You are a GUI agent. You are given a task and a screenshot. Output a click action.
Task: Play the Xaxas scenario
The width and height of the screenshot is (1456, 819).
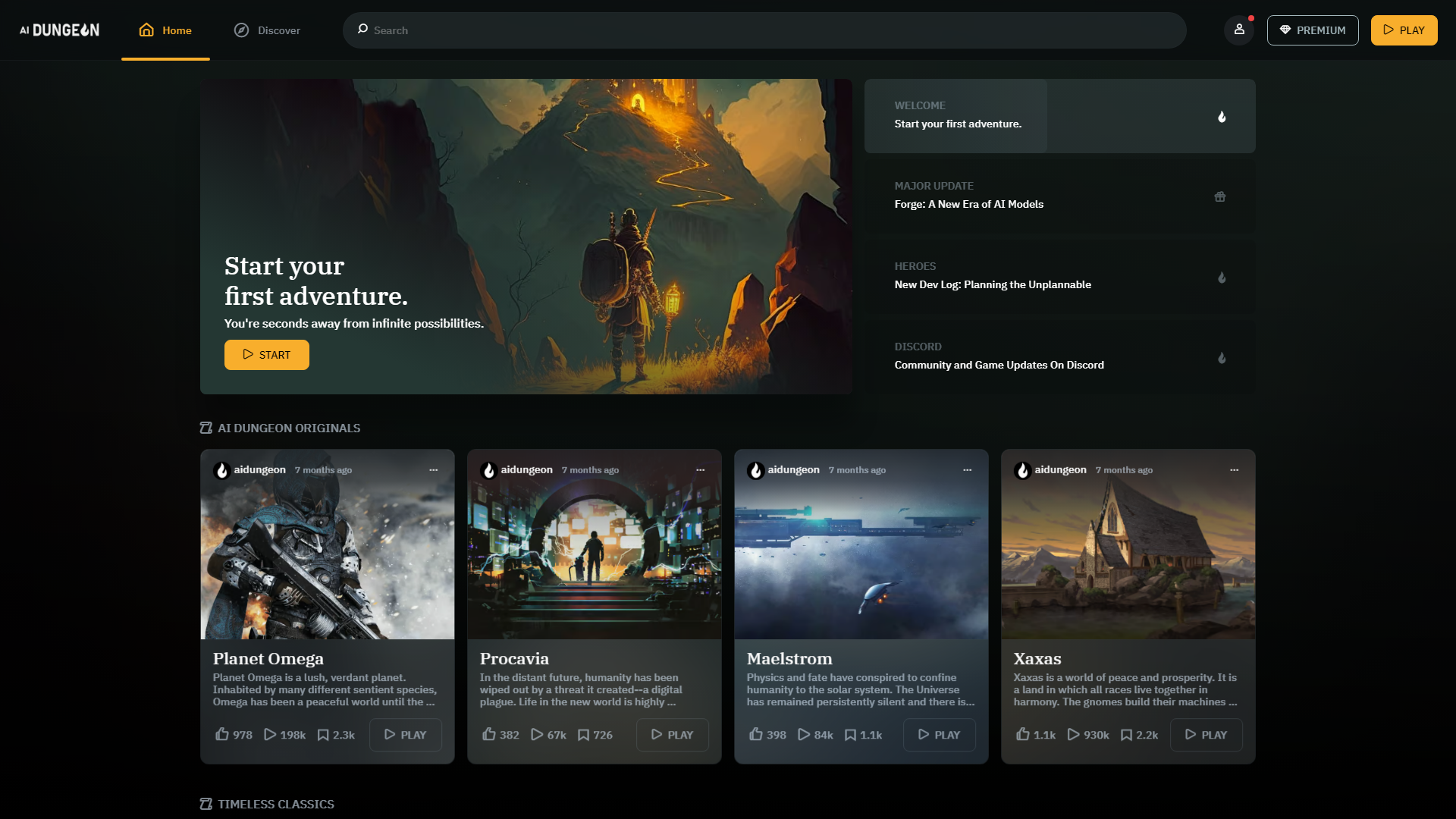tap(1207, 735)
